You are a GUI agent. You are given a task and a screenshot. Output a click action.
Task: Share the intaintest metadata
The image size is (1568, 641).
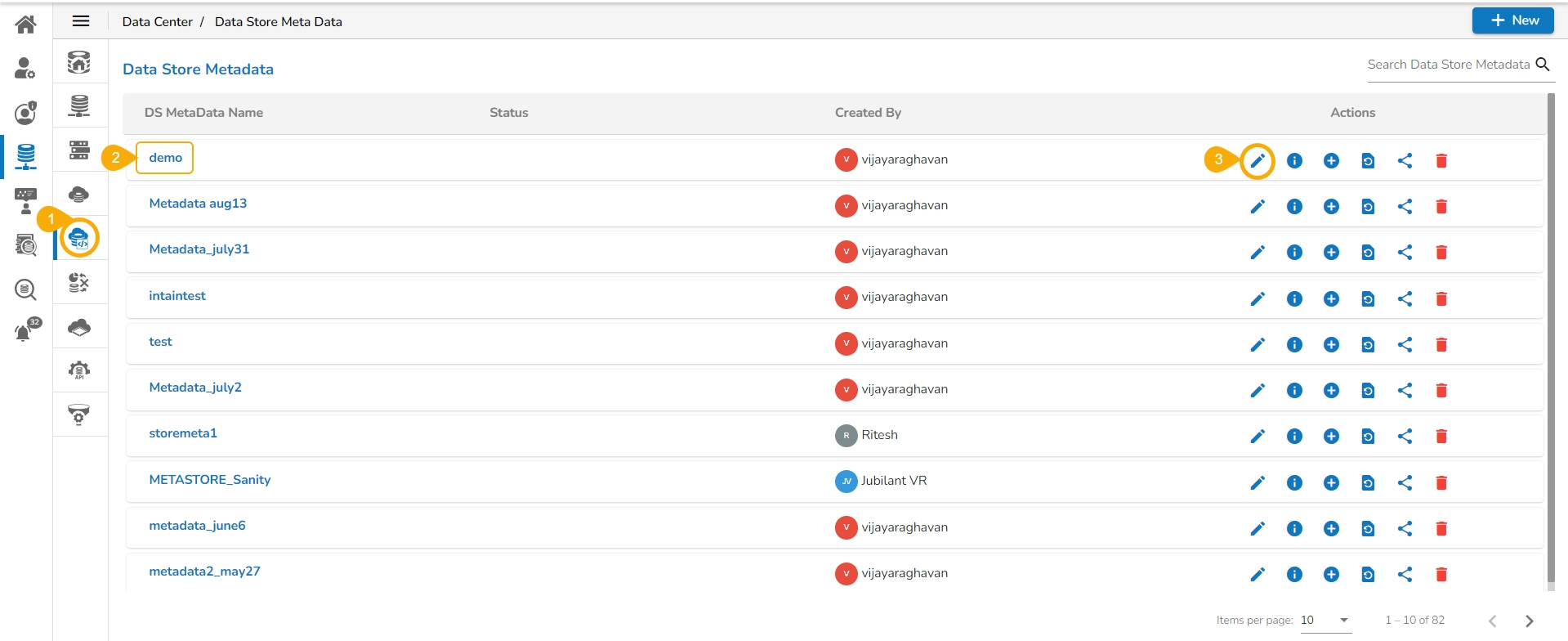[x=1405, y=299]
